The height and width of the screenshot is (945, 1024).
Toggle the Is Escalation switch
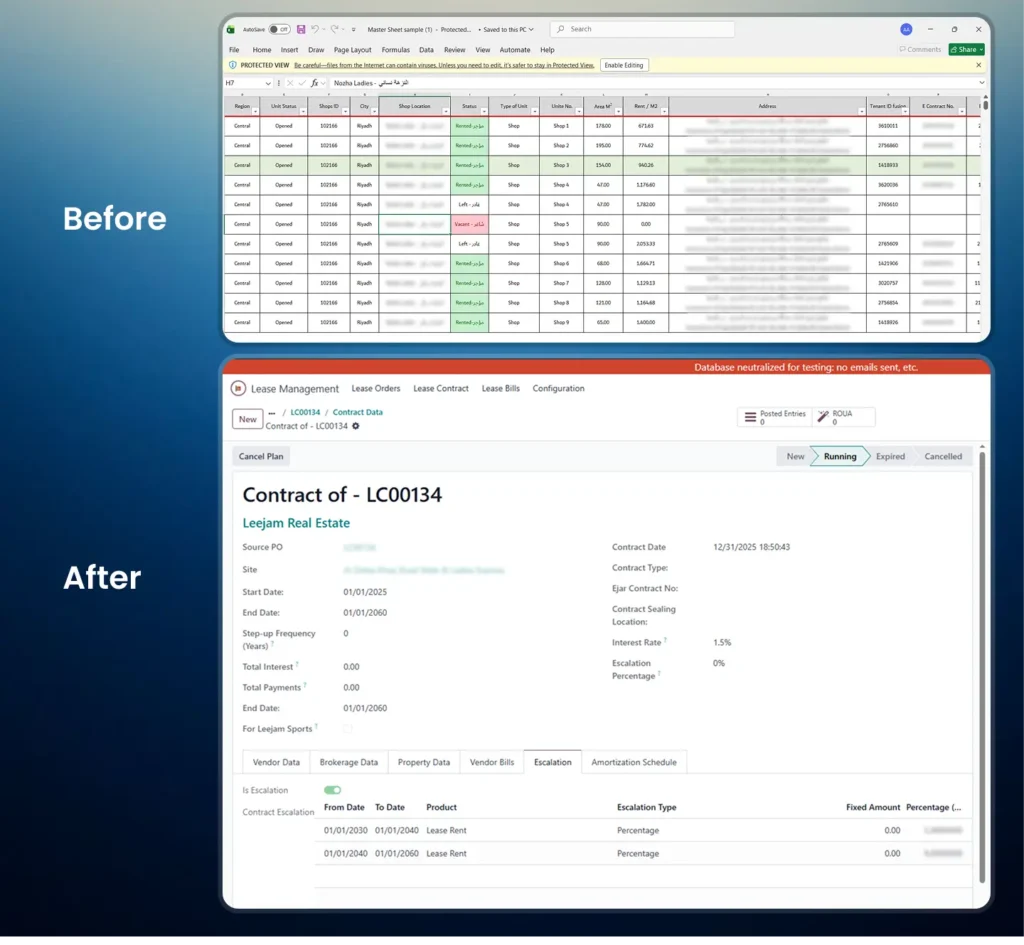332,790
